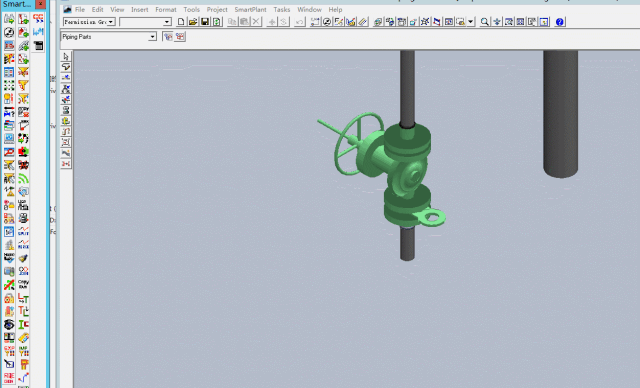Click the EXP icon in Smart palette
Viewport: 640px width, 388px height.
click(x=9, y=350)
